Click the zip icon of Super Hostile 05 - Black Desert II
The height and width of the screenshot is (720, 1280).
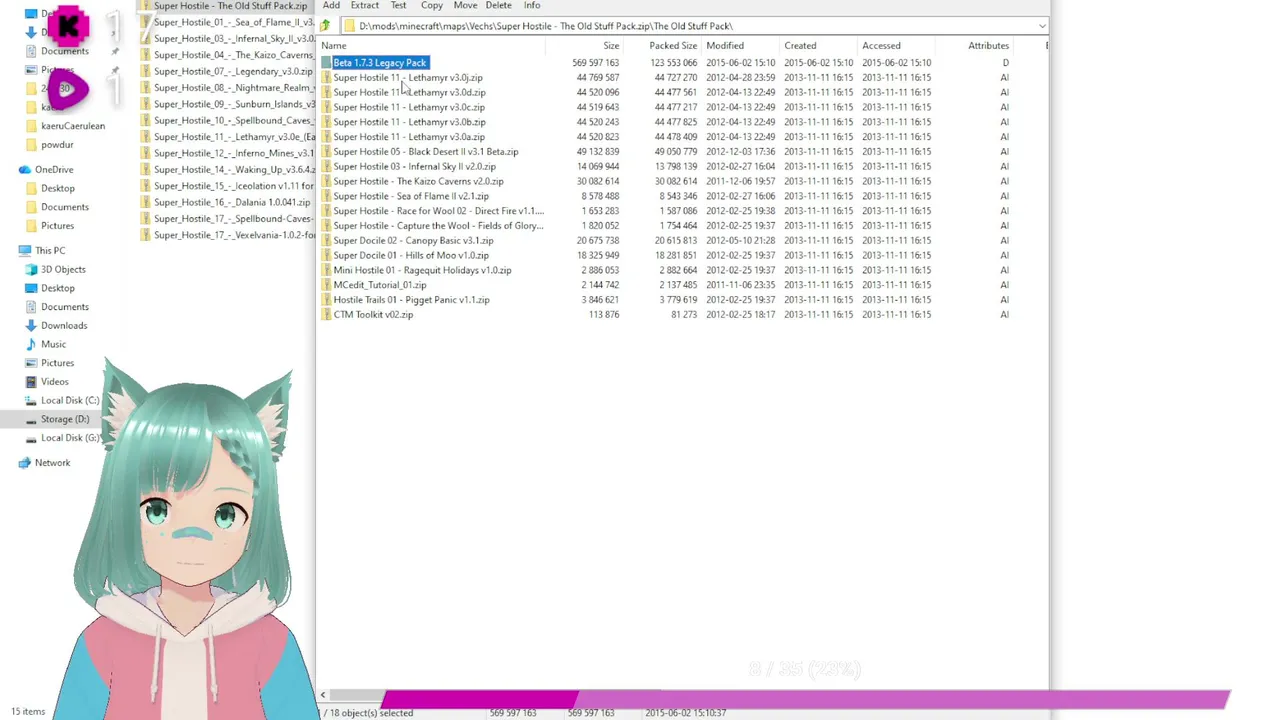click(x=326, y=152)
